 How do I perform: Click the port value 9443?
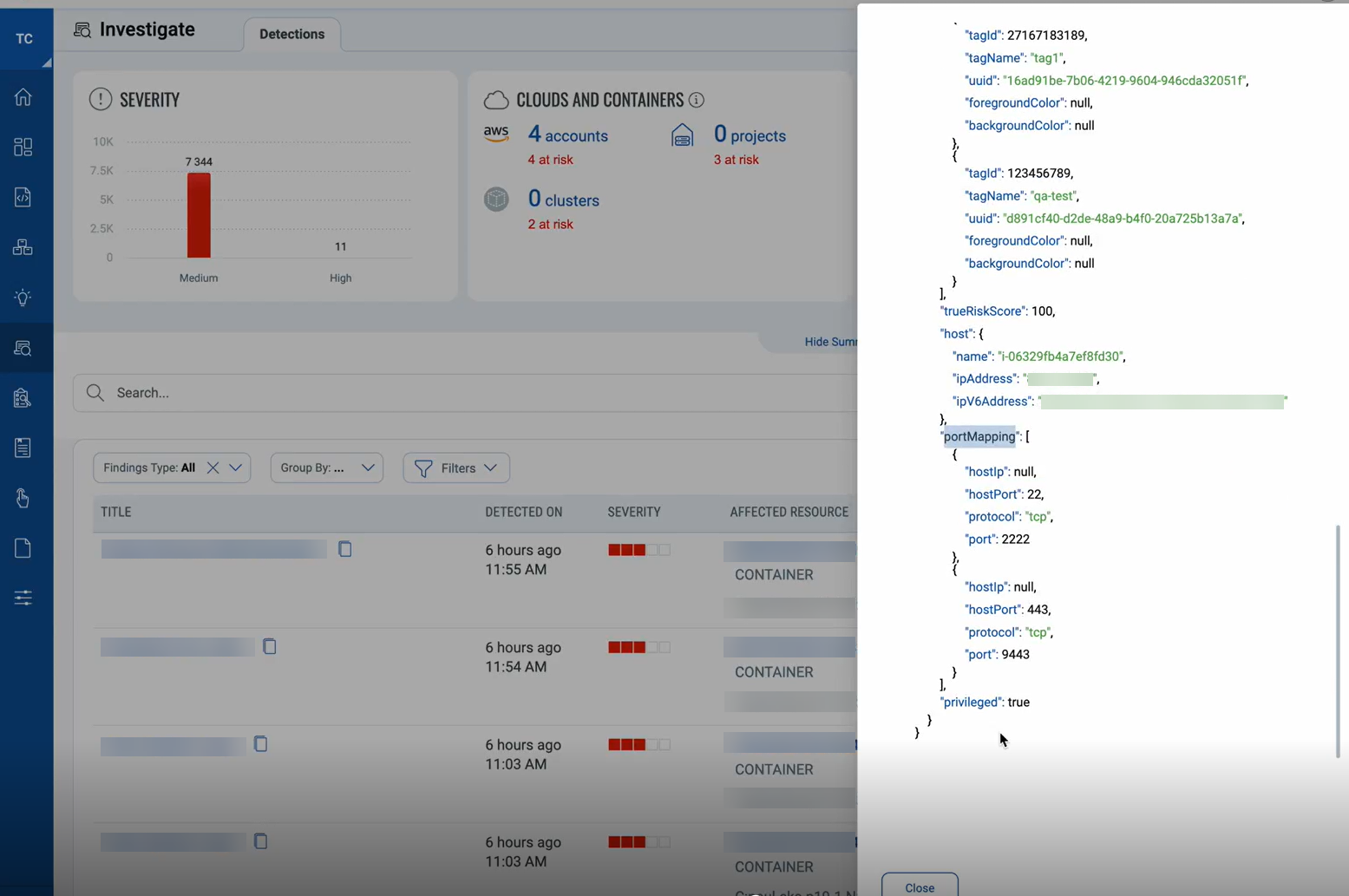1015,655
